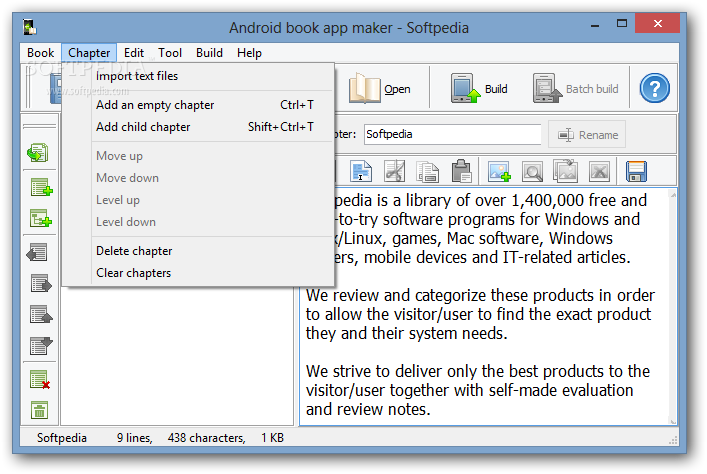The image size is (707, 474).
Task: Click the clear chapters trash icon
Action: pyautogui.click(x=40, y=410)
